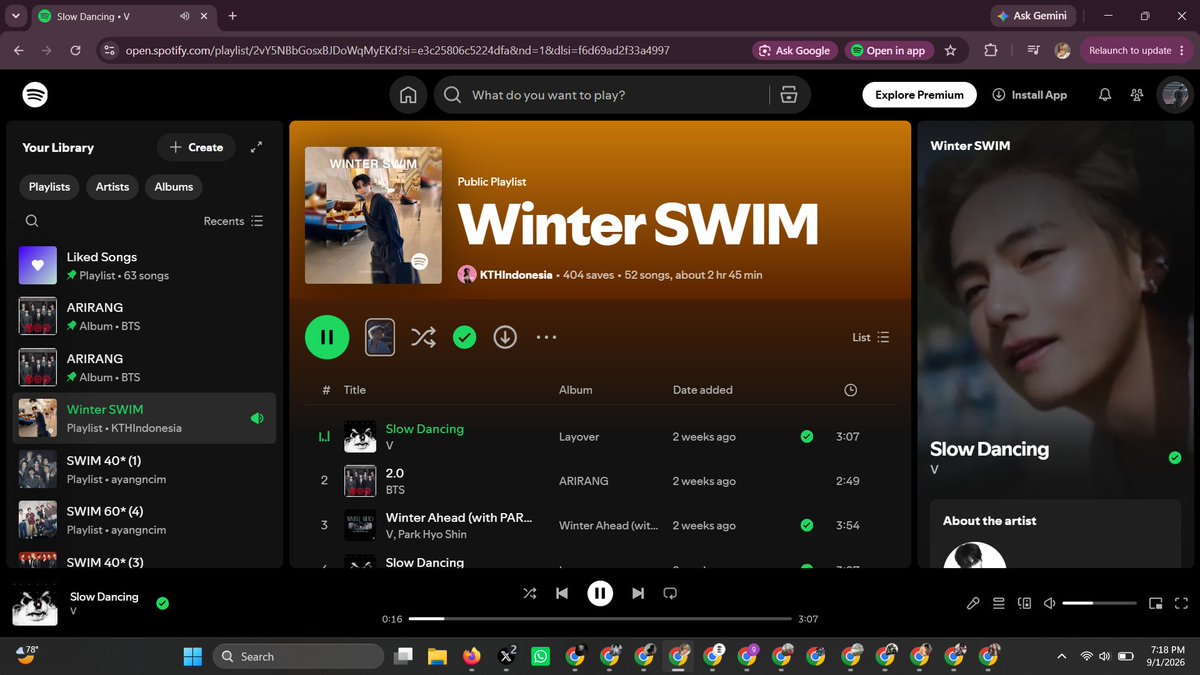
Task: Open Windows Start menu
Action: (192, 656)
